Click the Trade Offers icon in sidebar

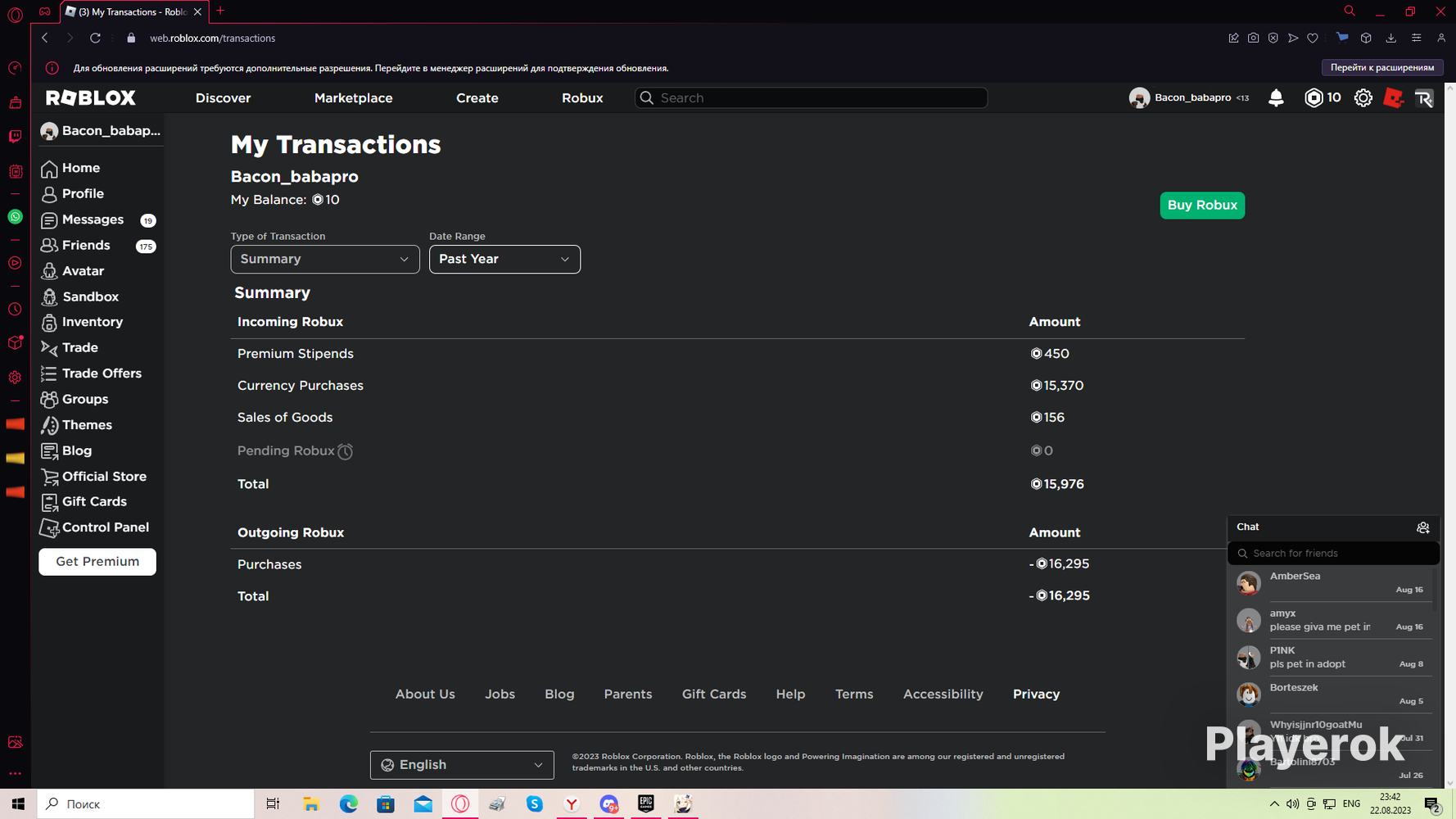49,373
